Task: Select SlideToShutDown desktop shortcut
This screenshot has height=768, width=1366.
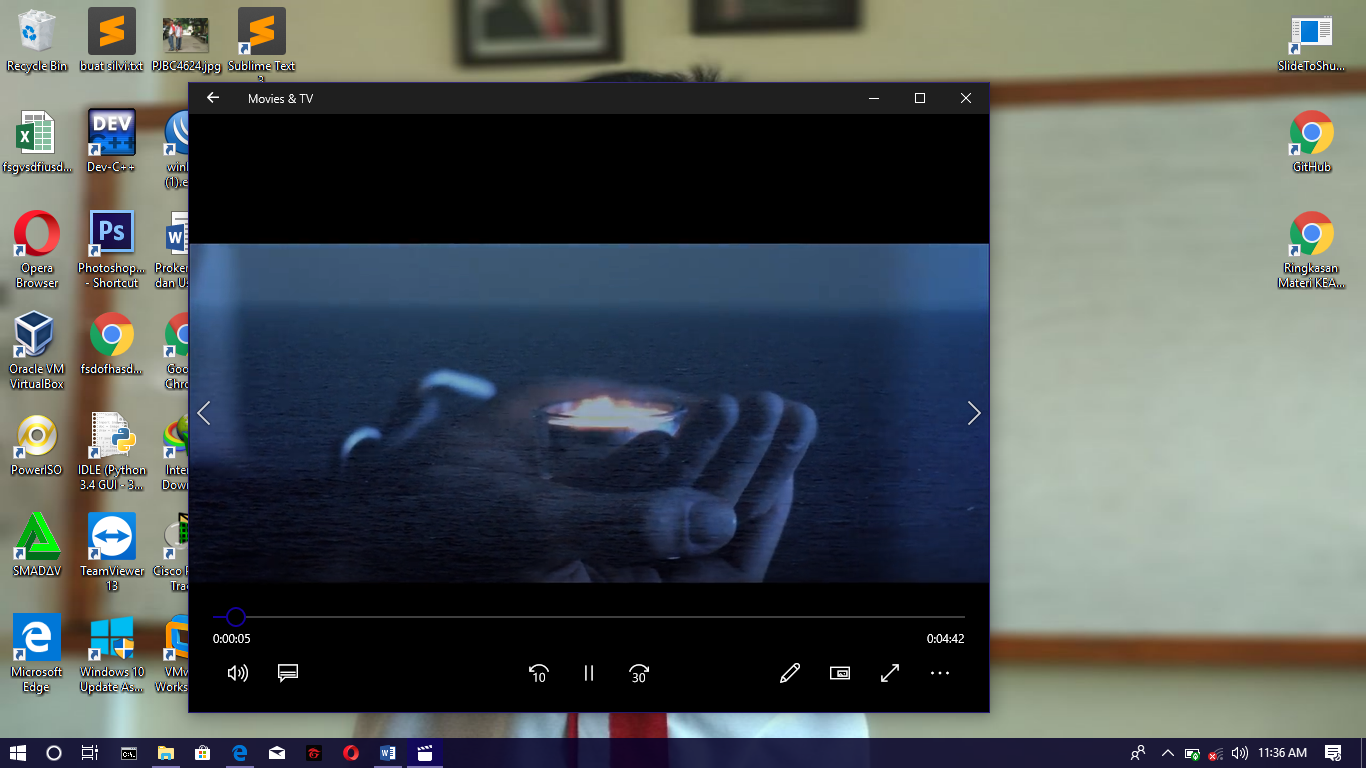Action: (x=1311, y=45)
